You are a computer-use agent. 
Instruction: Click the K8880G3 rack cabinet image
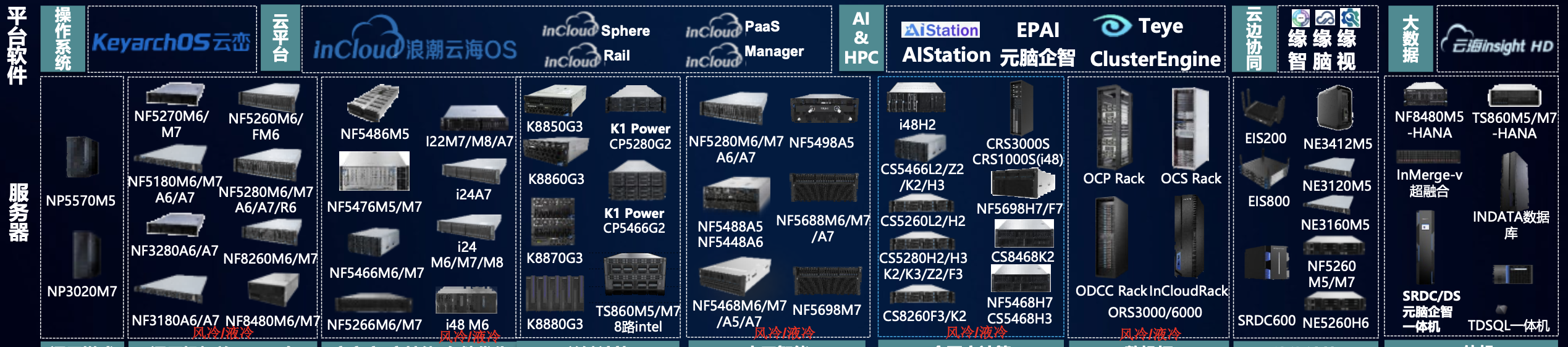point(555,293)
